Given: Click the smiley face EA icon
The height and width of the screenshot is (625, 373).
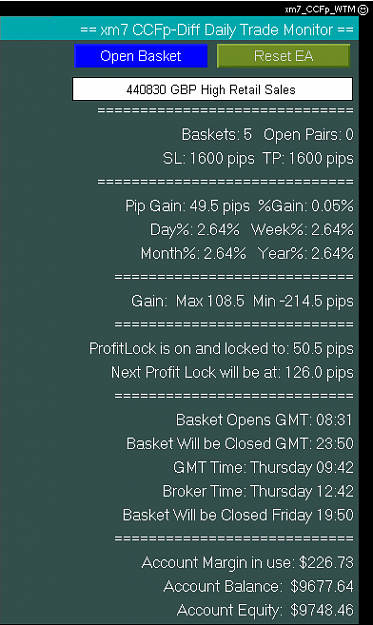Looking at the screenshot, I should point(363,10).
